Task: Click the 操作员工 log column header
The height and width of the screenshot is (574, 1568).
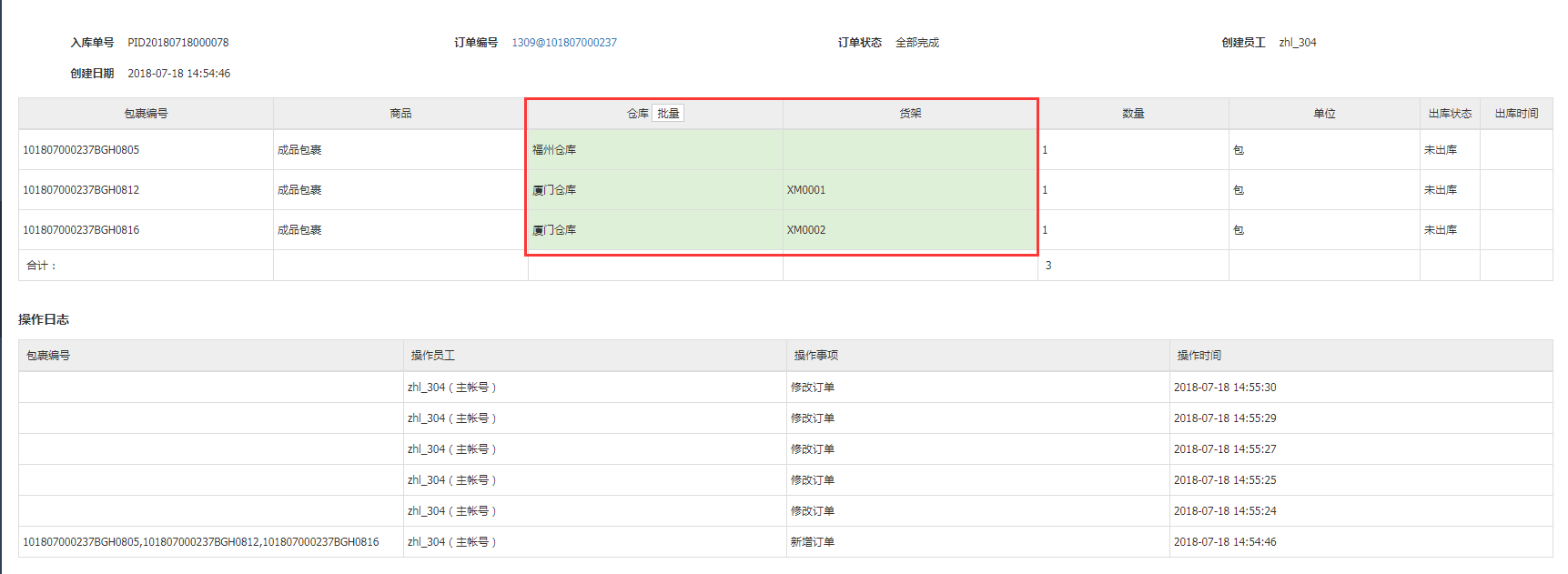Action: pyautogui.click(x=432, y=356)
